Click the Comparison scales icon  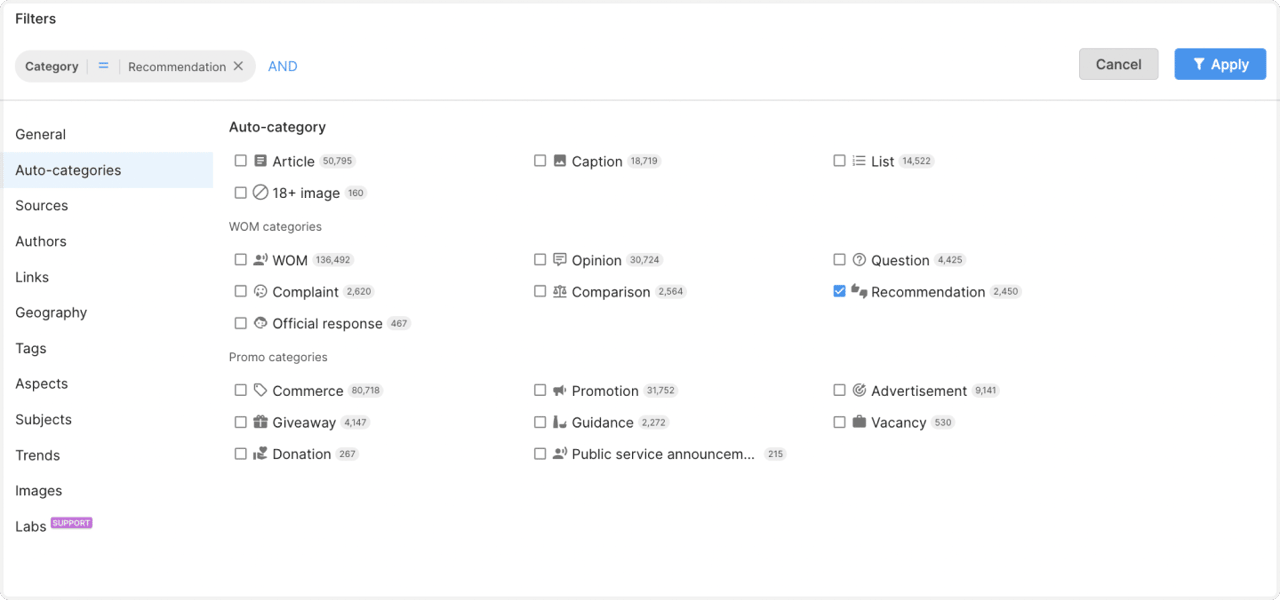pyautogui.click(x=560, y=292)
